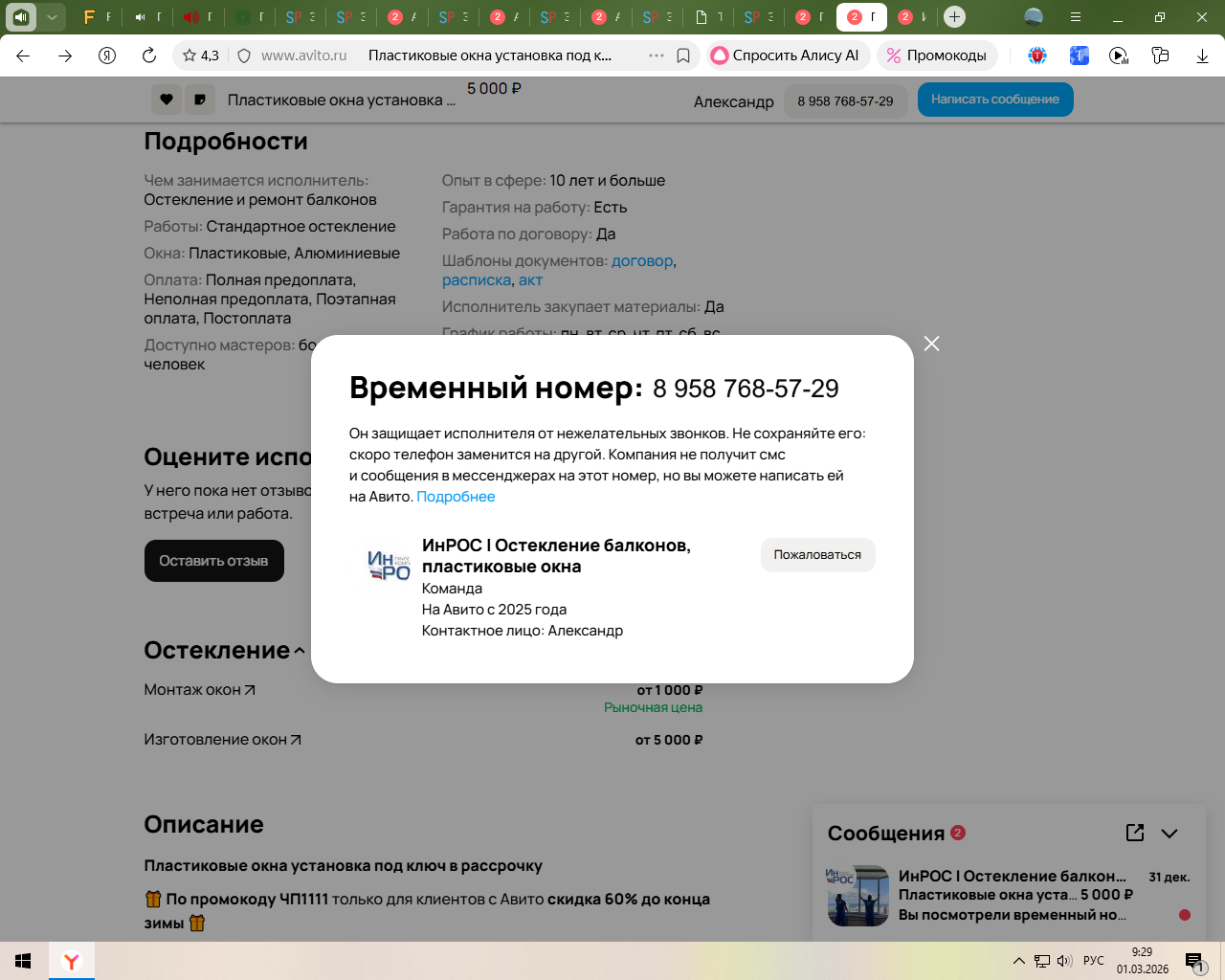This screenshot has height=980, width=1225.
Task: Reload the current Avito page
Action: pyautogui.click(x=149, y=56)
